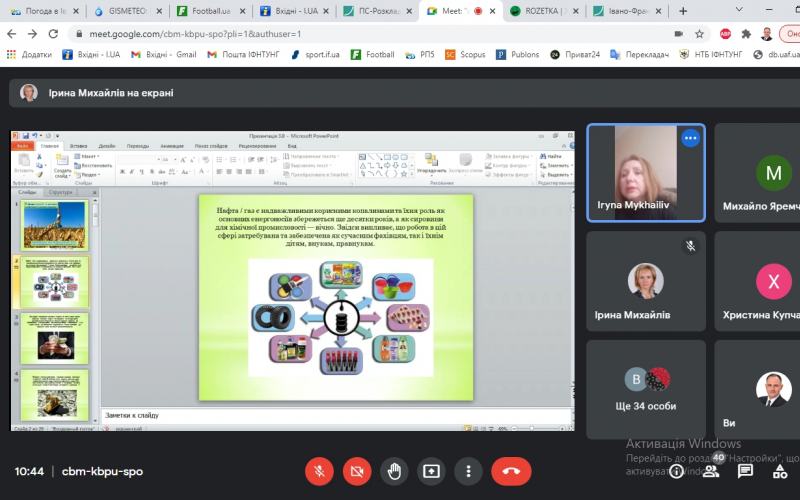Click the 'Вставка' ribbon tab in shared PowerPoint

78,146
